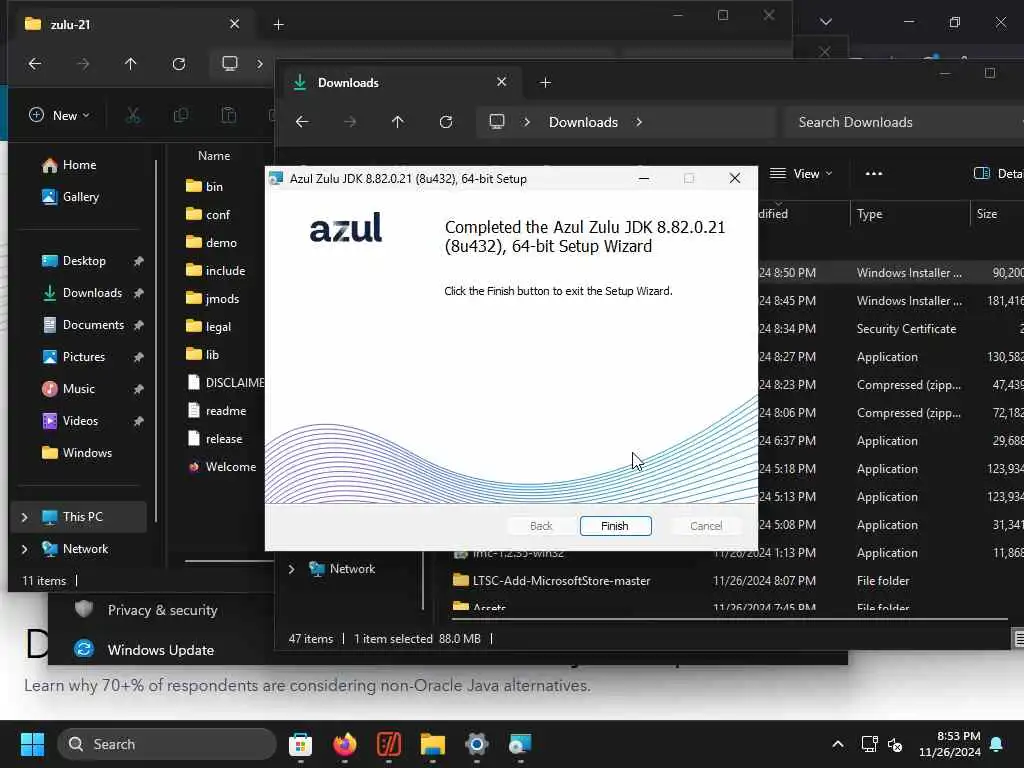
Task: Click Finish in the Azul Zulu setup wizard
Action: pos(615,526)
